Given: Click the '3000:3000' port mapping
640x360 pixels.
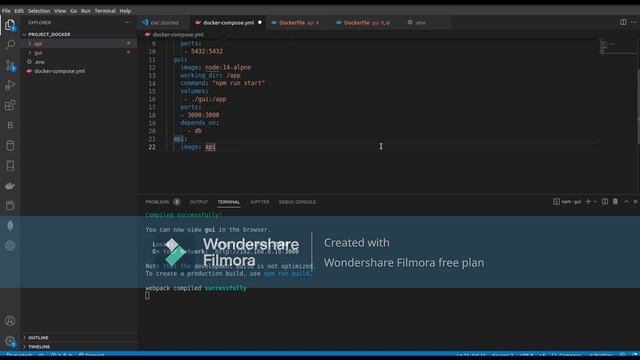Looking at the screenshot, I should coord(203,115).
